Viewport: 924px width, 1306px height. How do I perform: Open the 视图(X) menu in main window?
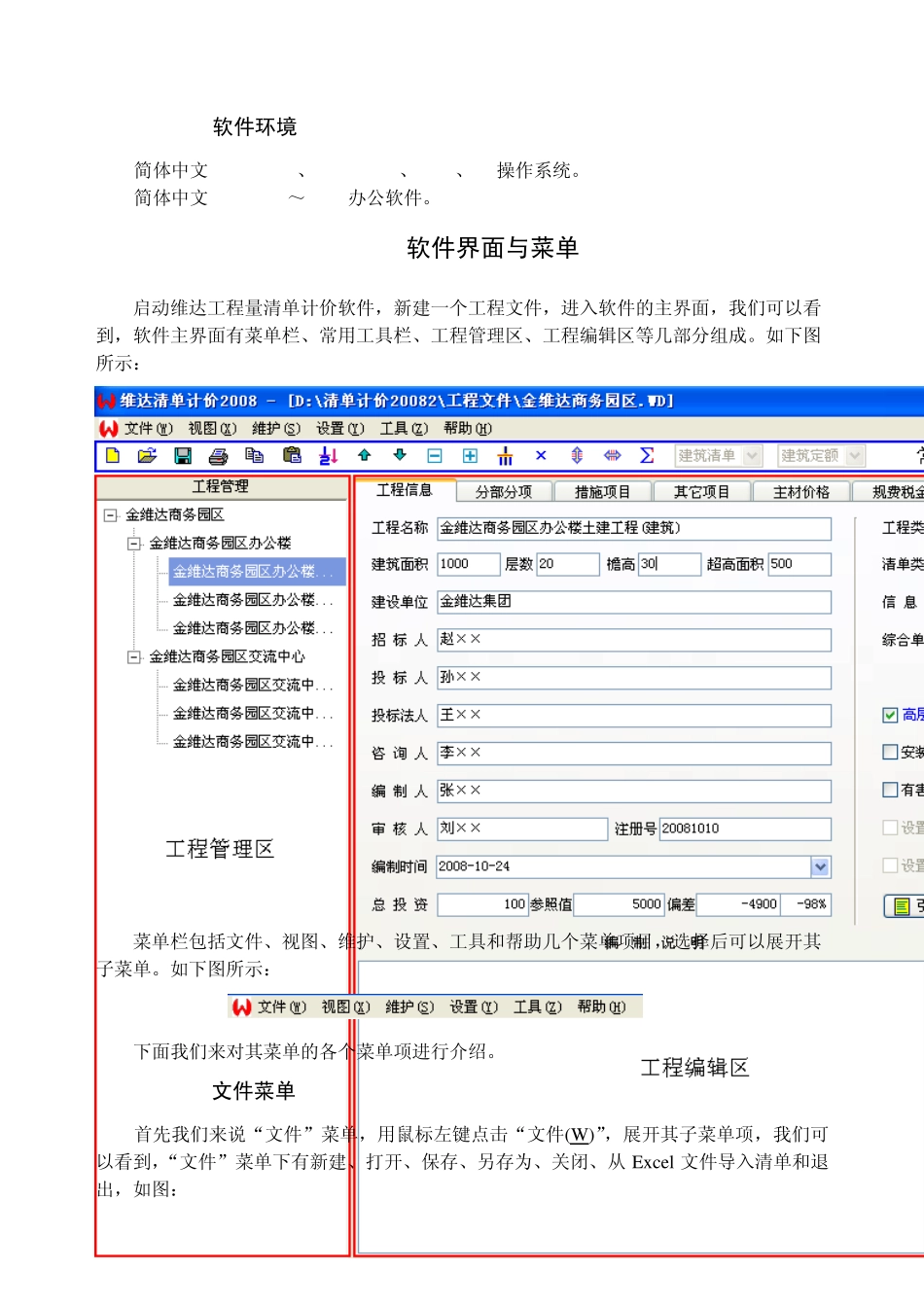pyautogui.click(x=212, y=428)
